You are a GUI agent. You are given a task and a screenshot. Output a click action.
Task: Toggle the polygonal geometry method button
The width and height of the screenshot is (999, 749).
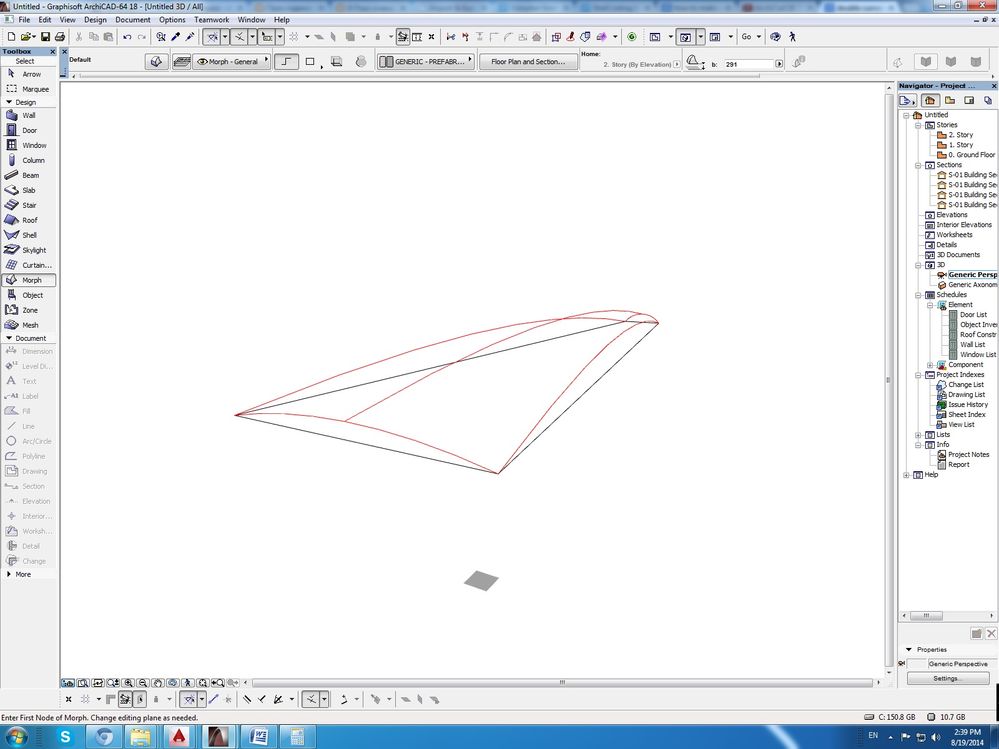click(x=286, y=62)
